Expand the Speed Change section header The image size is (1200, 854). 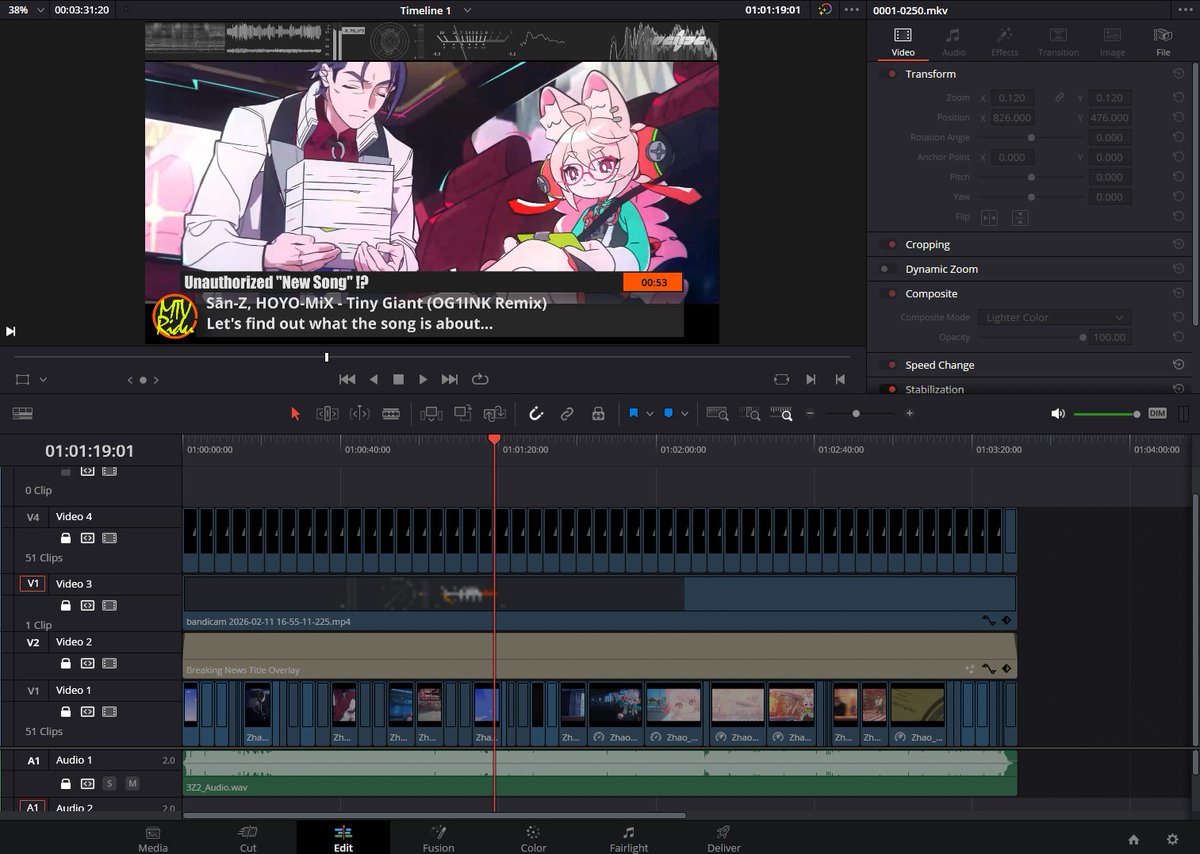(x=940, y=365)
